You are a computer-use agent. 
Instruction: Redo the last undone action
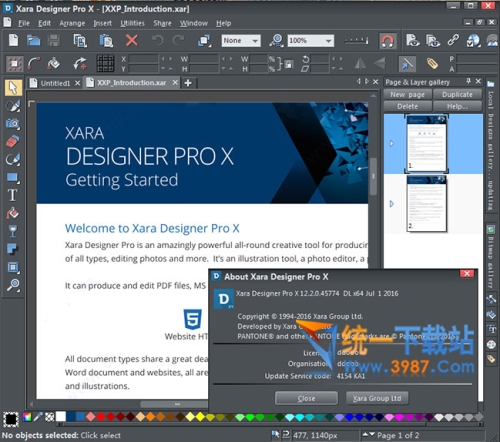tap(179, 41)
